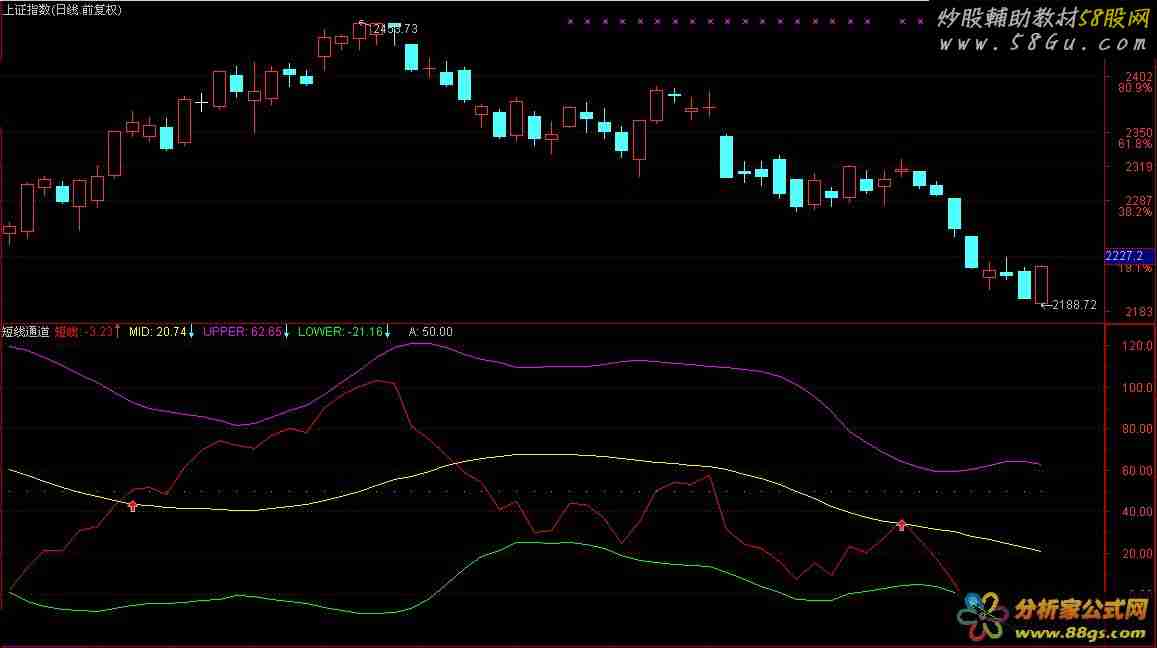The image size is (1157, 648).
Task: Click the A: 50.00 parameter label
Action: [431, 331]
